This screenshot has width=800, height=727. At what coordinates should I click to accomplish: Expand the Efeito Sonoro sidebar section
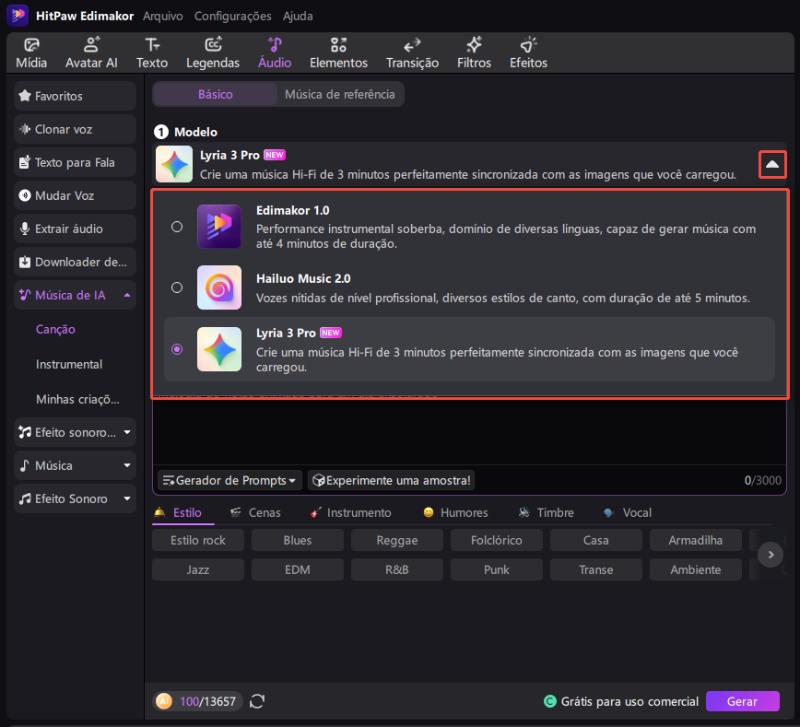pyautogui.click(x=127, y=498)
